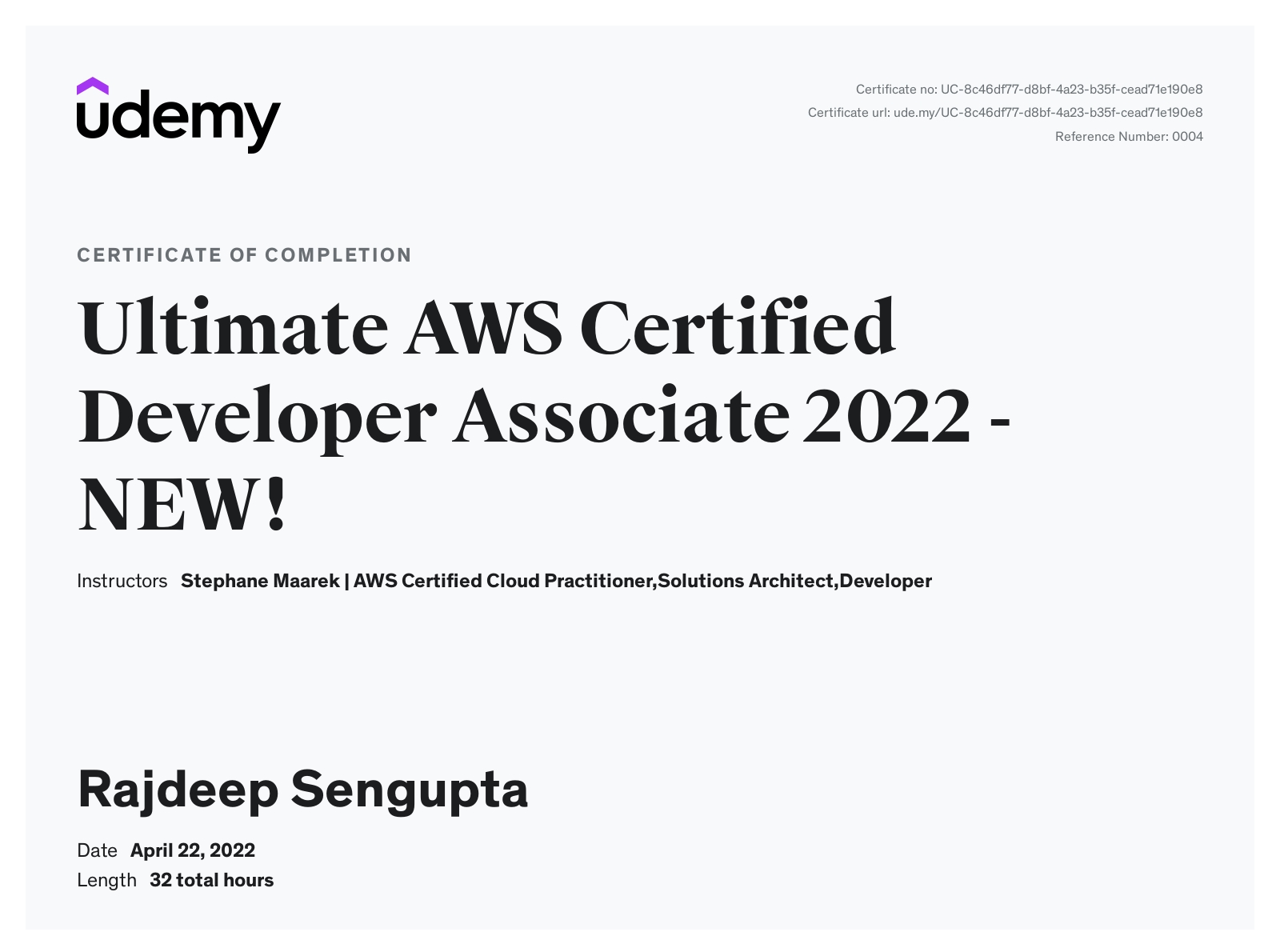Select the instructor name Stephane Maarek line
1280x952 pixels.
point(556,581)
